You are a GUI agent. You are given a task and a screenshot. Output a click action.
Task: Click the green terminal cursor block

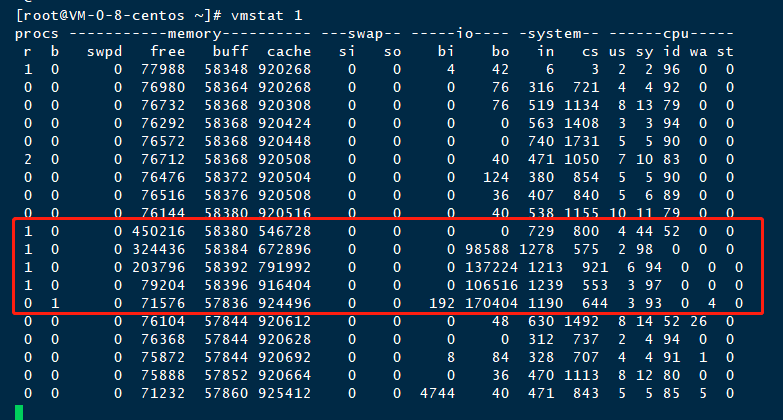19,412
